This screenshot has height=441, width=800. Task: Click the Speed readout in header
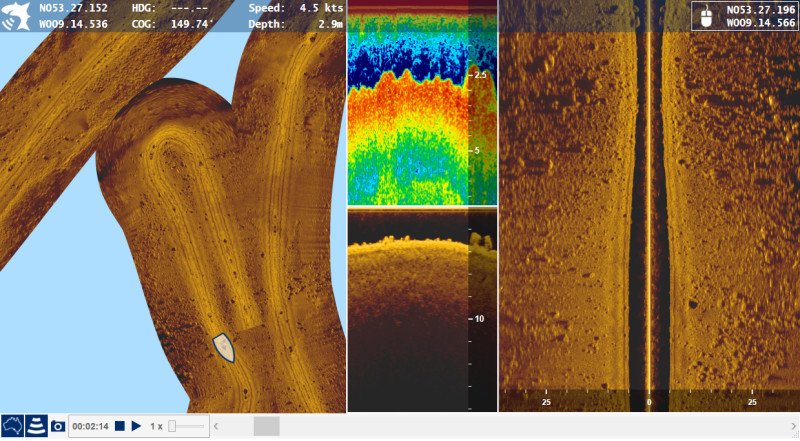[295, 8]
